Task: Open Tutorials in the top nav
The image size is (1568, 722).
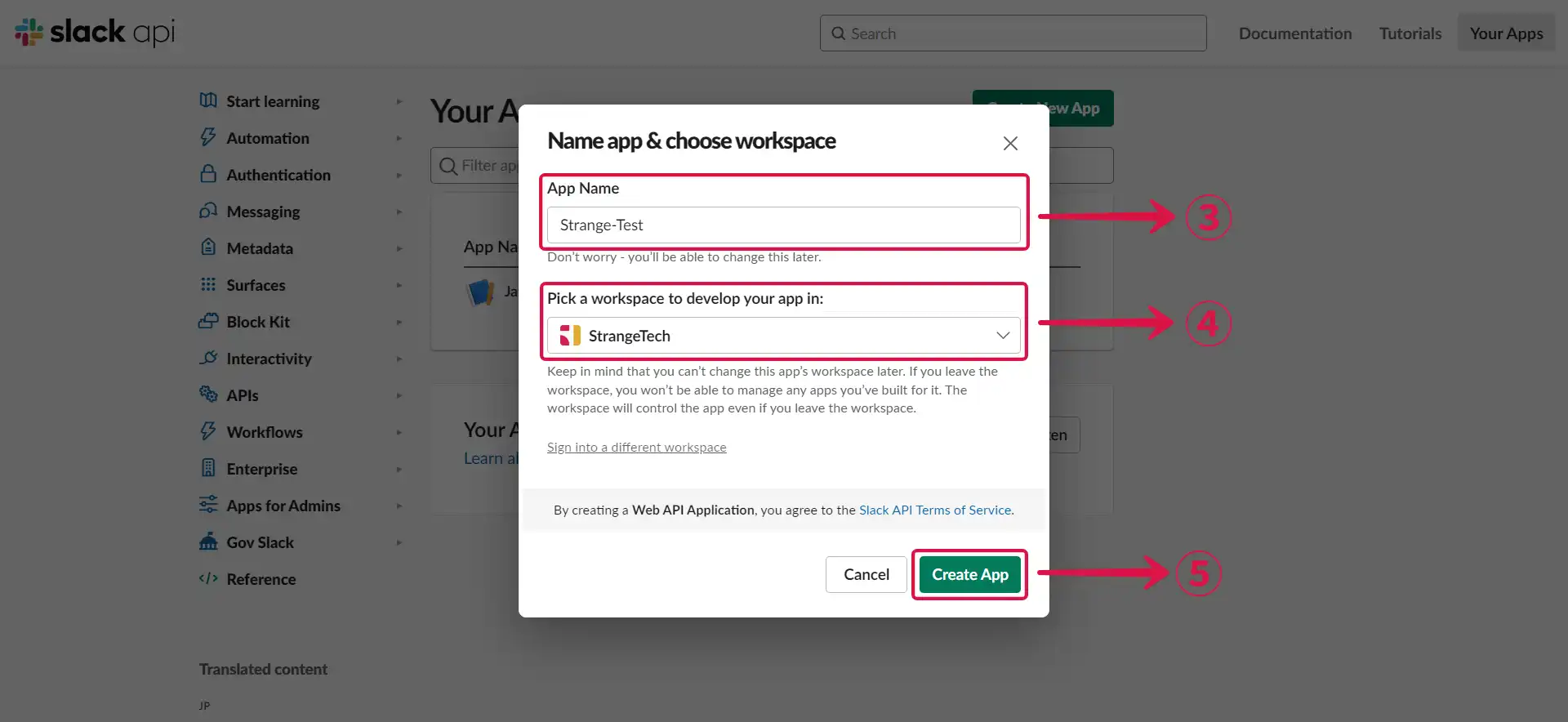Action: click(1410, 33)
